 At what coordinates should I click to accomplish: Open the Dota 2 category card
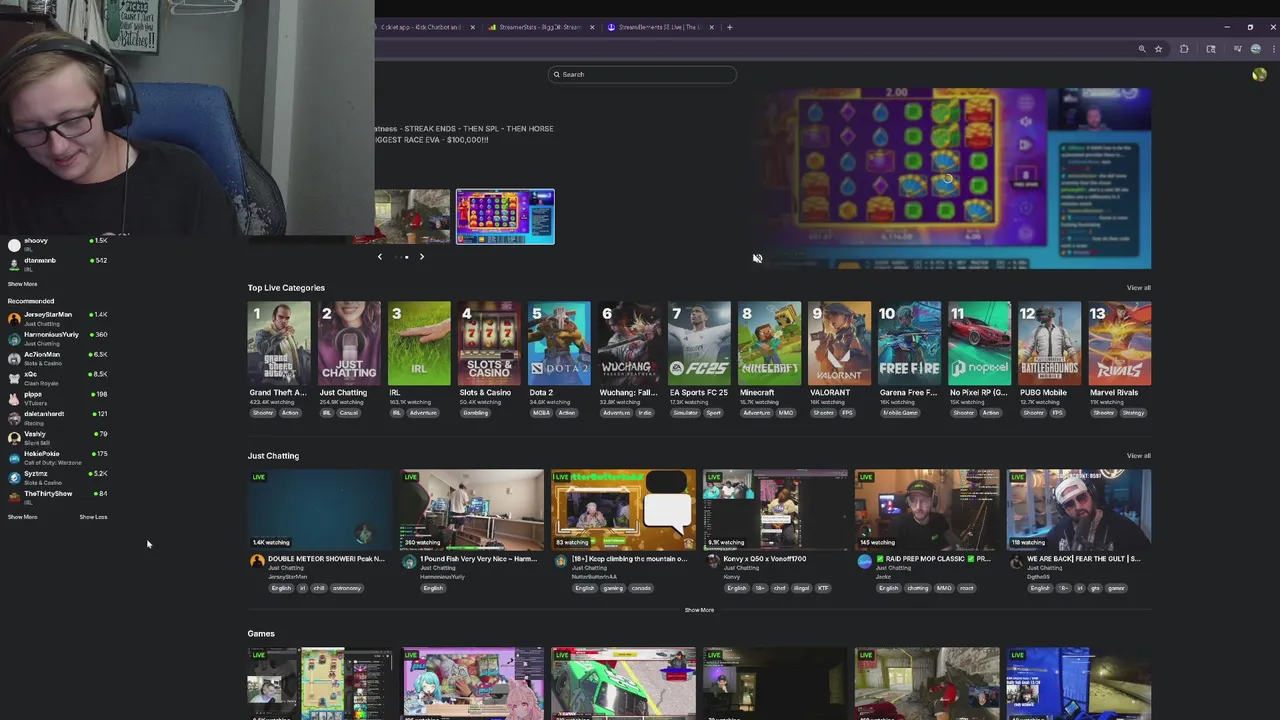coord(559,344)
